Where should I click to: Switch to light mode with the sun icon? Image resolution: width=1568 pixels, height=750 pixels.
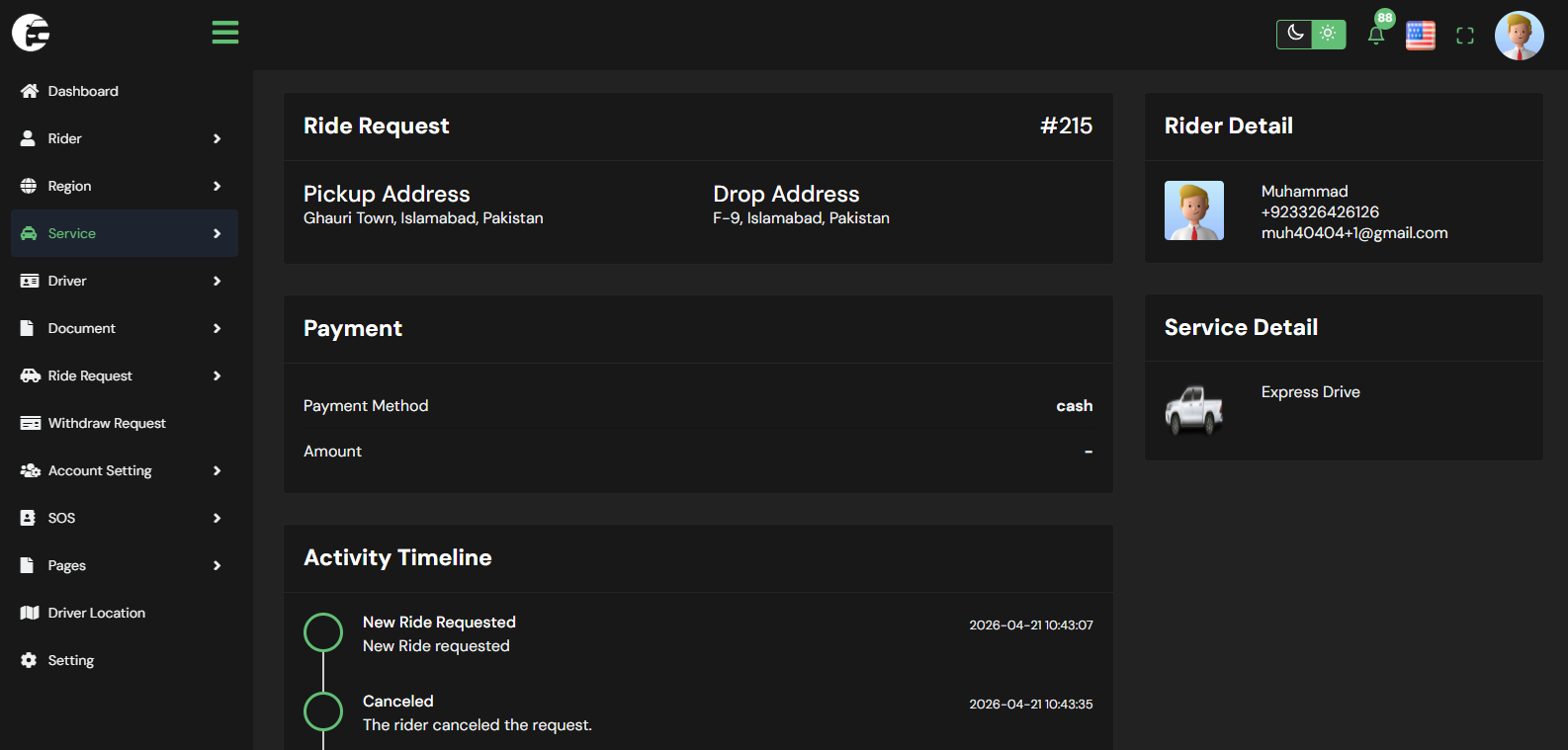click(x=1329, y=34)
